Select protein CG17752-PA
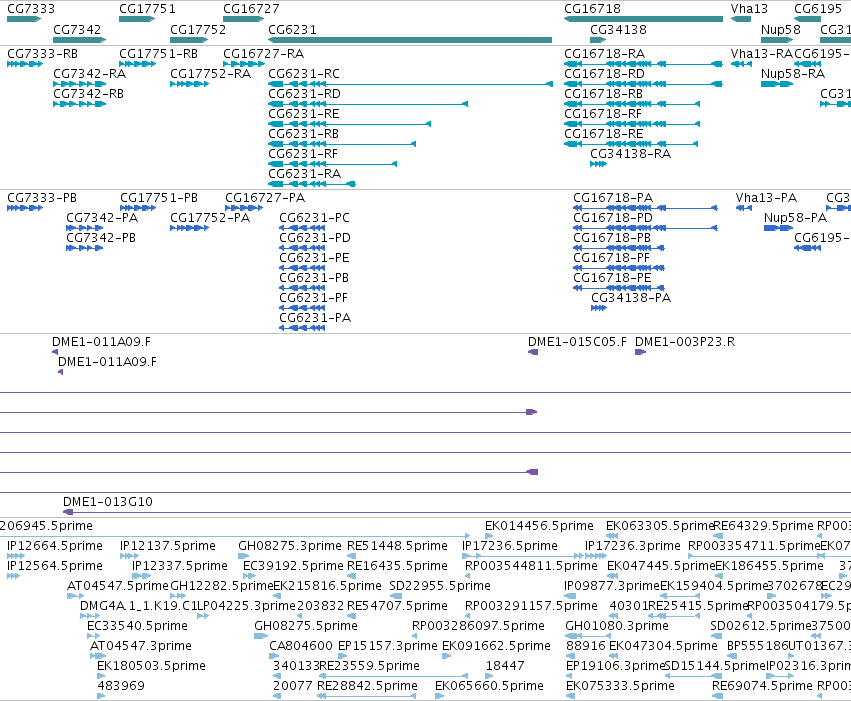This screenshot has width=851, height=701. (210, 218)
